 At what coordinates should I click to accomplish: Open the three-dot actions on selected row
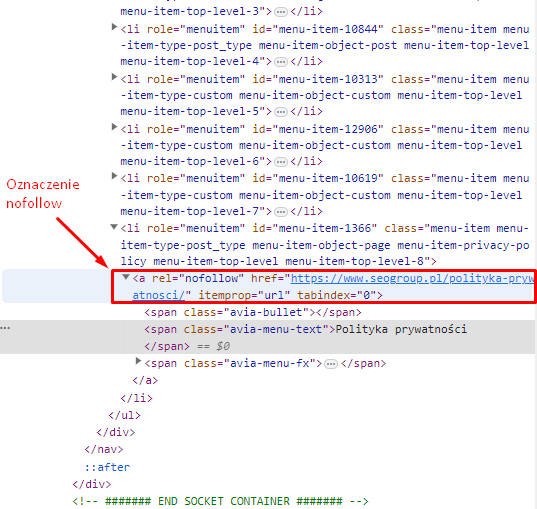tap(5, 328)
